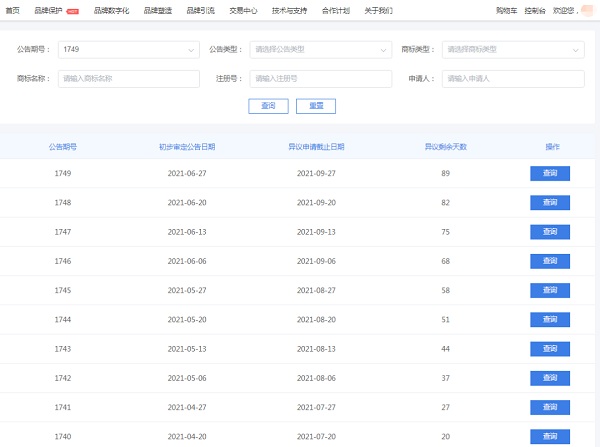Click 查询 button for row 1740
This screenshot has width=600, height=447.
pyautogui.click(x=550, y=437)
